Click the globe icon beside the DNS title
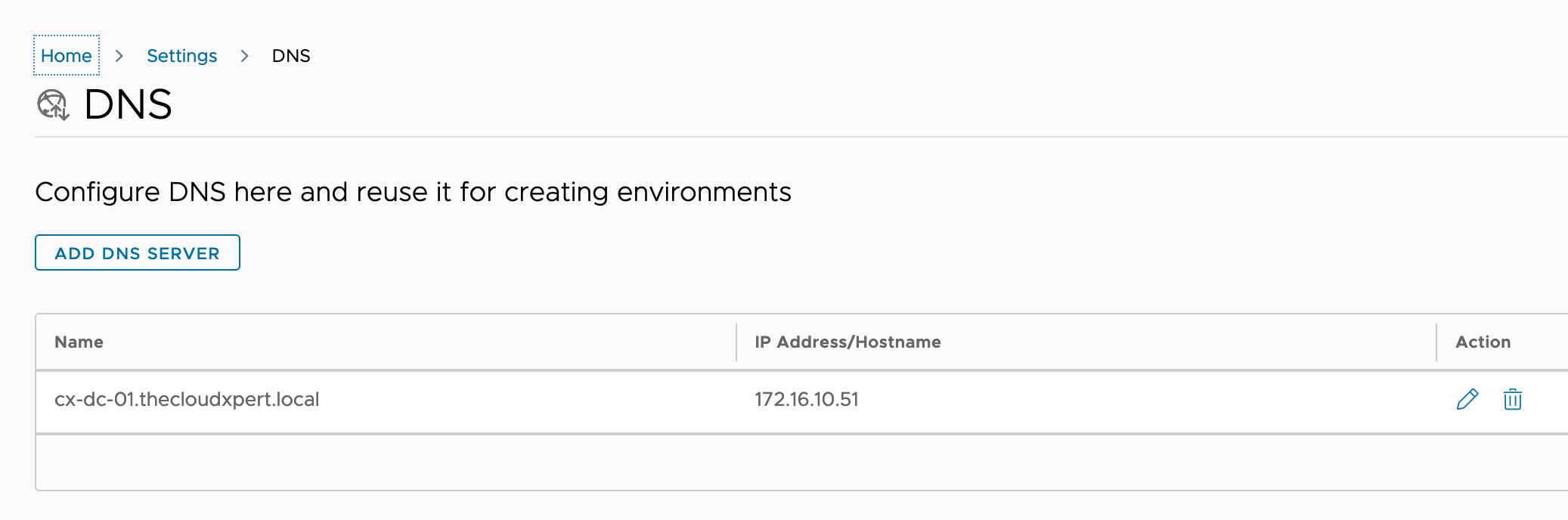 pos(53,105)
